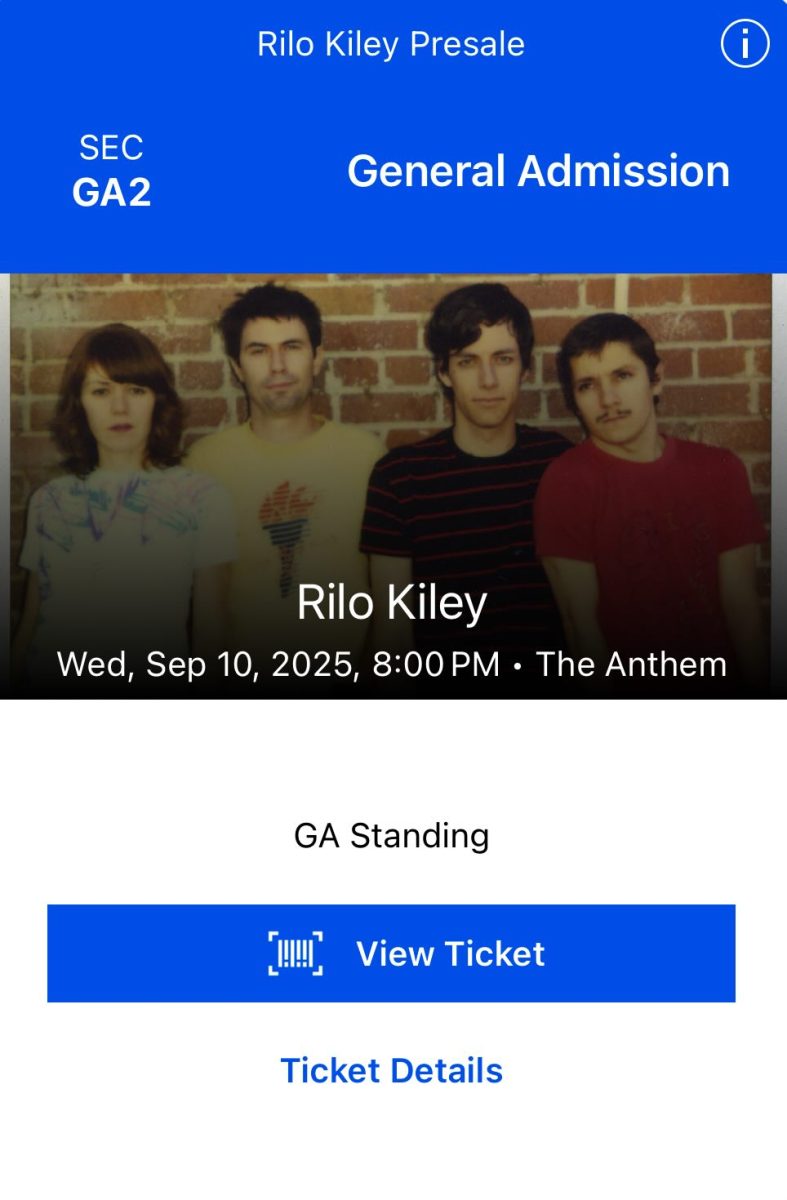Tap the GA2 section value
This screenshot has width=787, height=1200.
[x=111, y=192]
